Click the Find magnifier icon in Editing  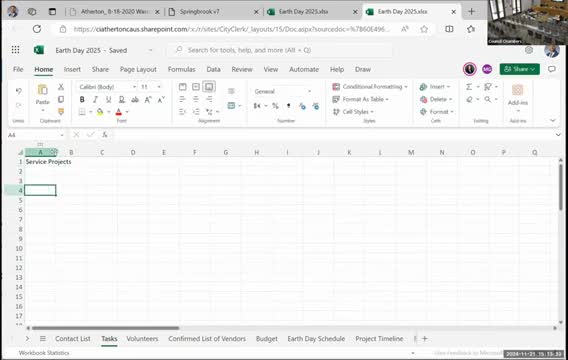point(488,99)
